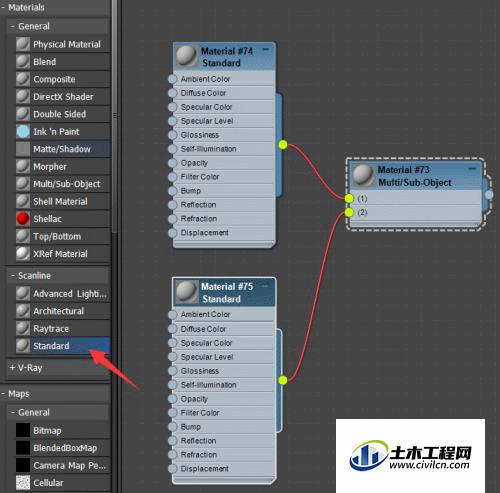The width and height of the screenshot is (500, 493).
Task: Click the grey Matte/Shadow square icon
Action: point(23,149)
